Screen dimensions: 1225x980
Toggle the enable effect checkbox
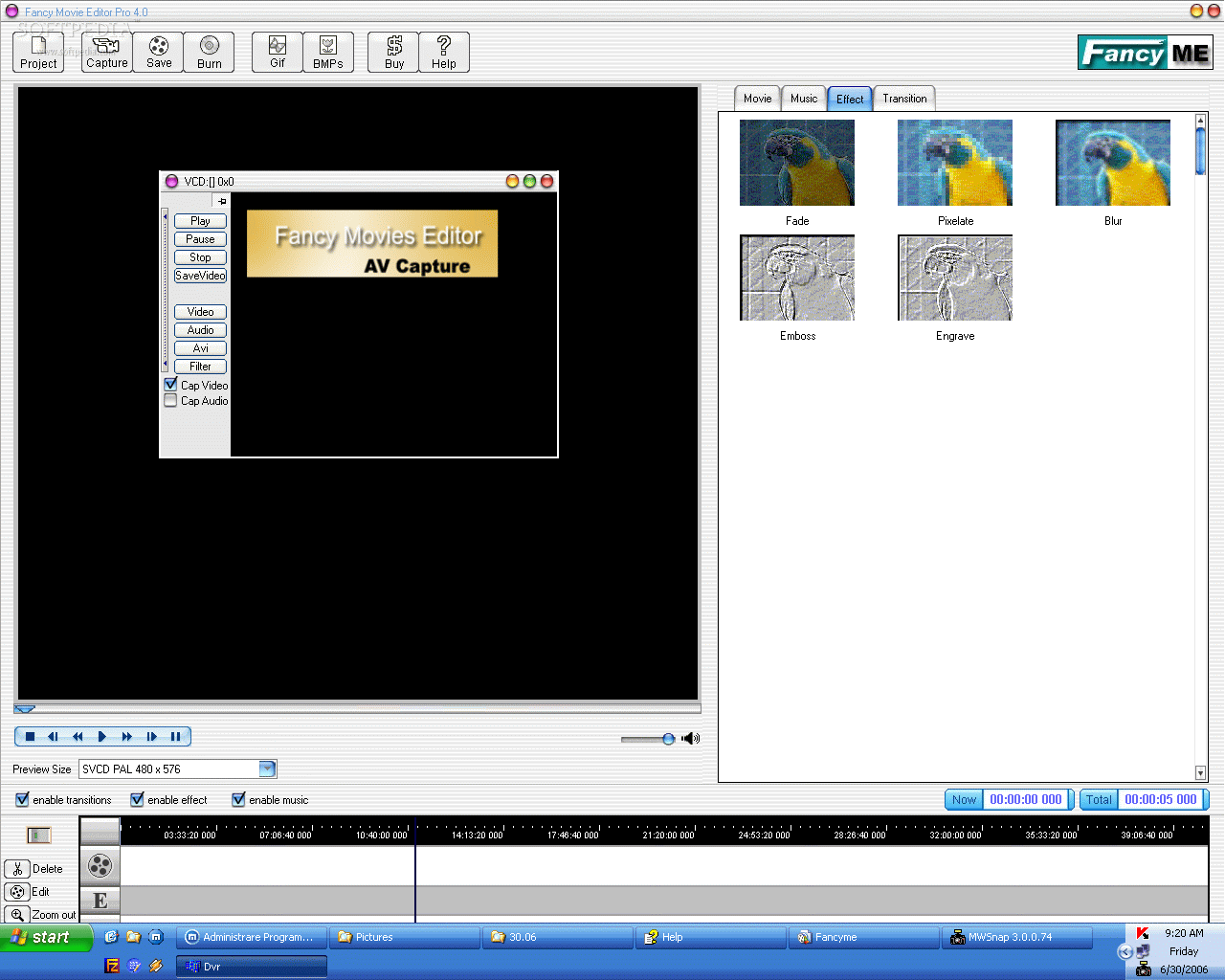click(x=137, y=799)
